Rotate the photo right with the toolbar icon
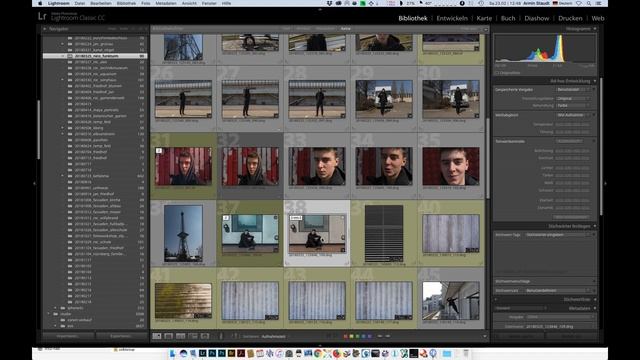The width and height of the screenshot is (640, 360). (x=388, y=336)
